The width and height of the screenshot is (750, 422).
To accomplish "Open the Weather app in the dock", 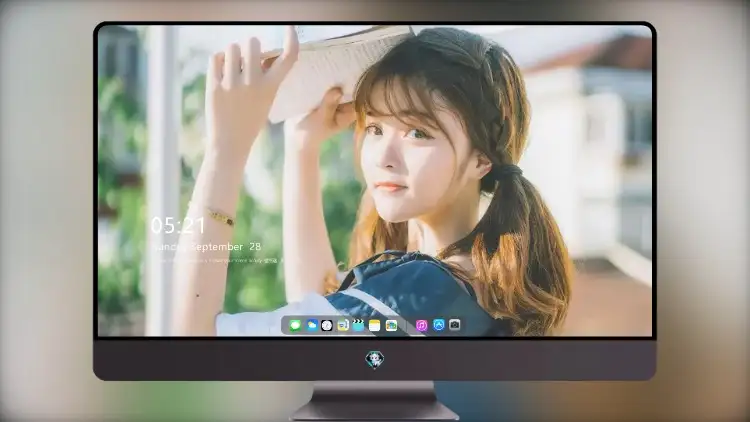I will 311,326.
